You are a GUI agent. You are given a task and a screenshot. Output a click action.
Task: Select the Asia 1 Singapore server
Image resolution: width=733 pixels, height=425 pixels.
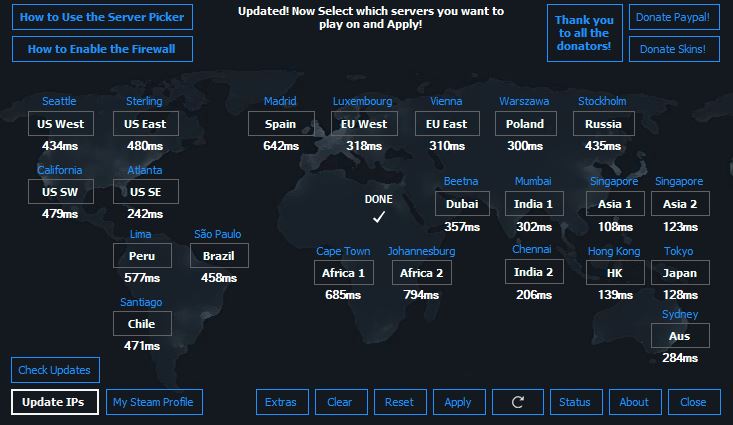(613, 203)
